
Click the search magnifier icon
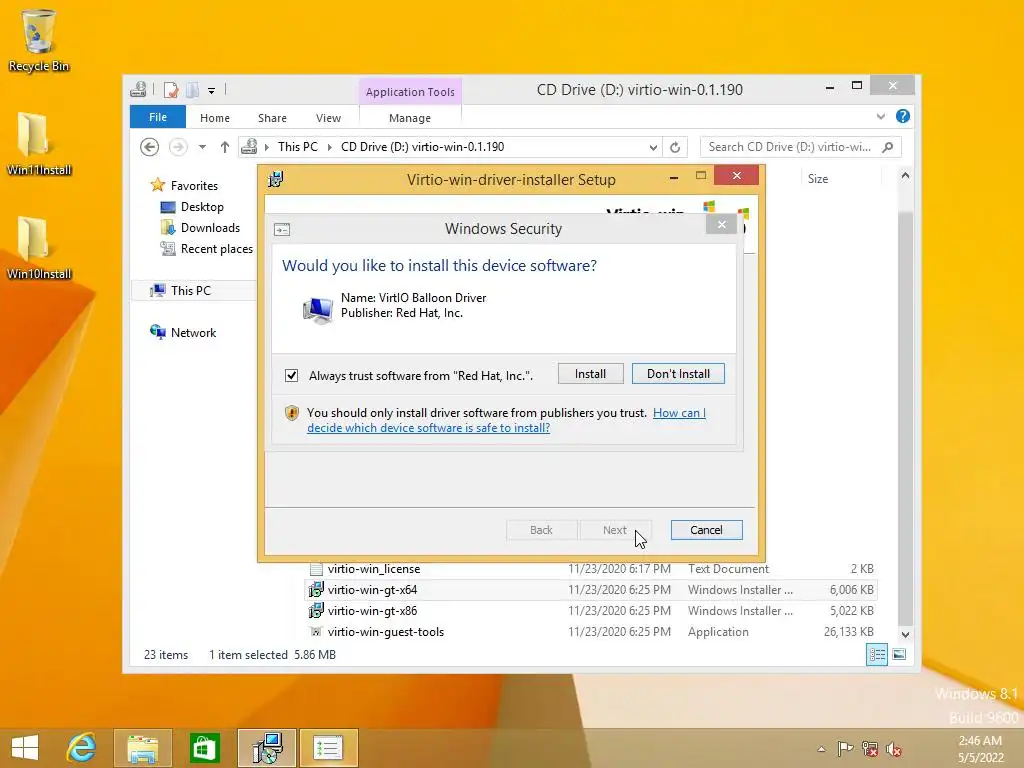(x=888, y=147)
